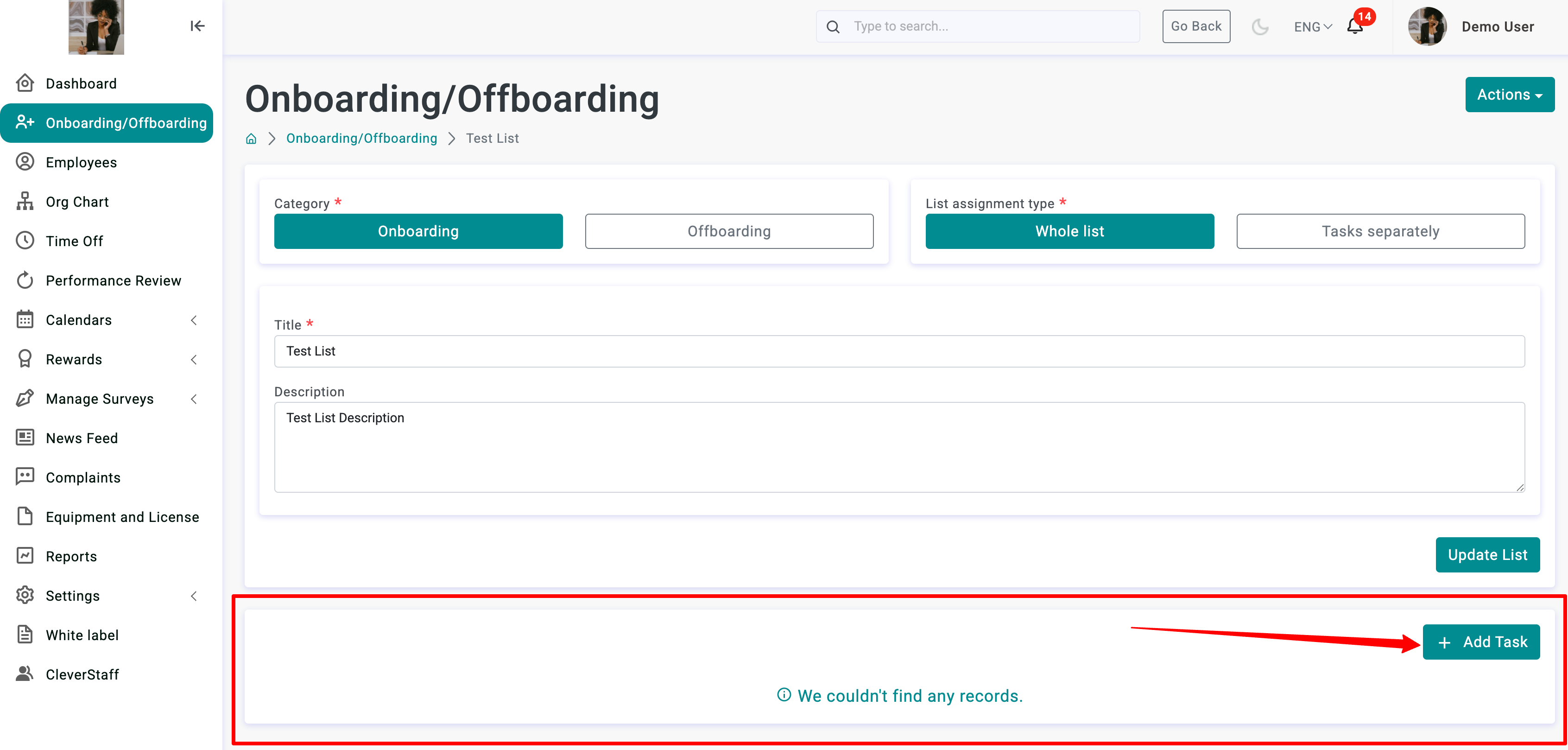Viewport: 1568px width, 750px height.
Task: Click the Demo User avatar in header
Action: pyautogui.click(x=1427, y=26)
